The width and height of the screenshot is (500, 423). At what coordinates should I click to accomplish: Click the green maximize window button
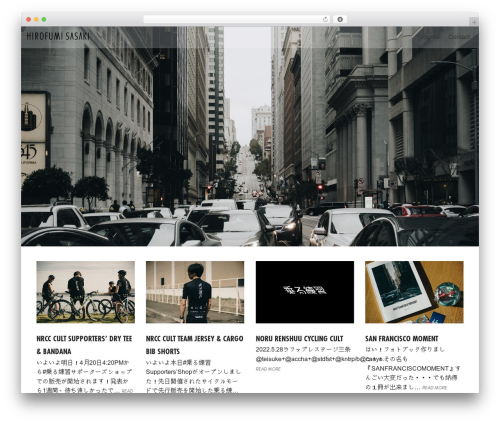[44, 20]
